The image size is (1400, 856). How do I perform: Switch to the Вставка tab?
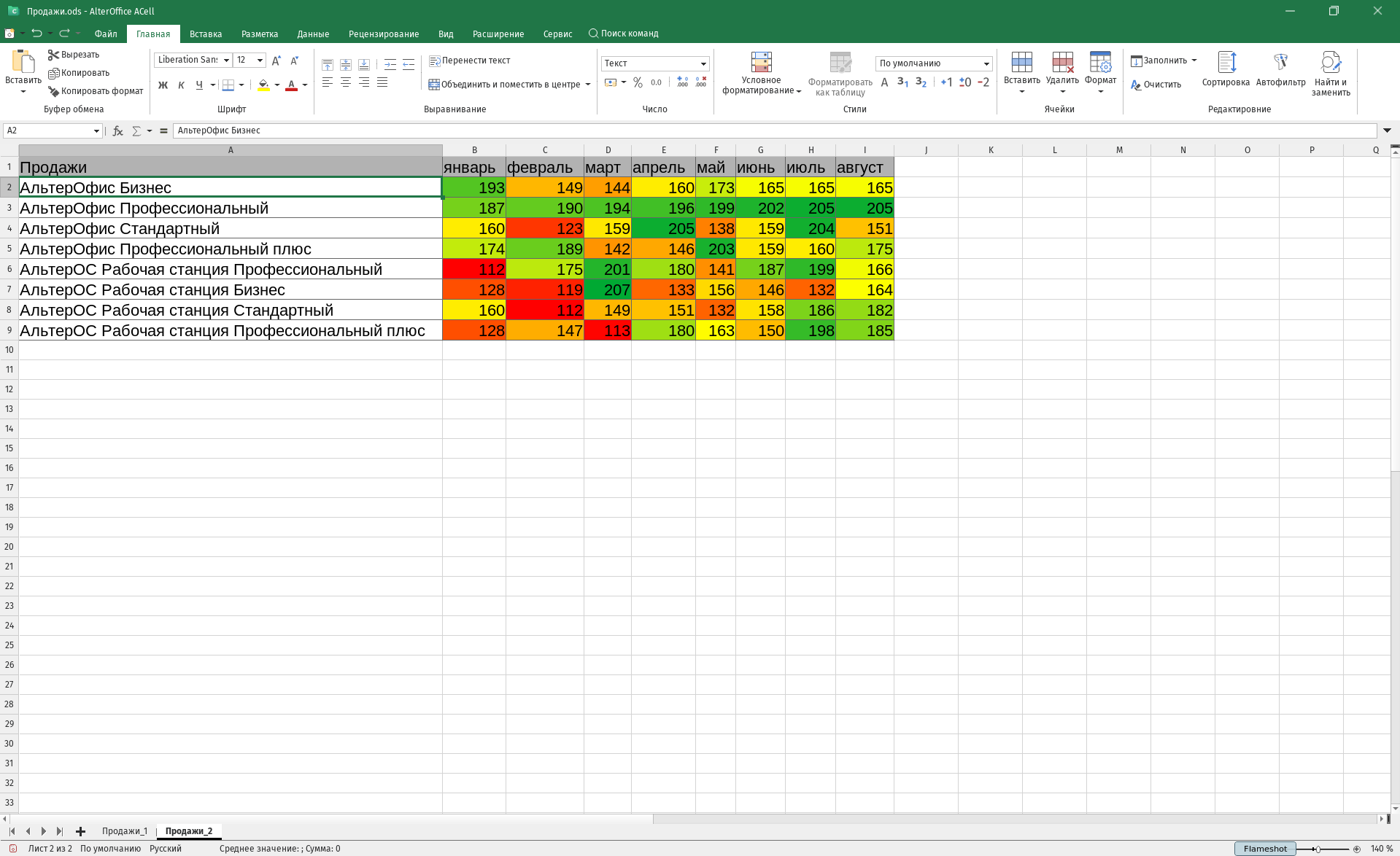[x=205, y=34]
